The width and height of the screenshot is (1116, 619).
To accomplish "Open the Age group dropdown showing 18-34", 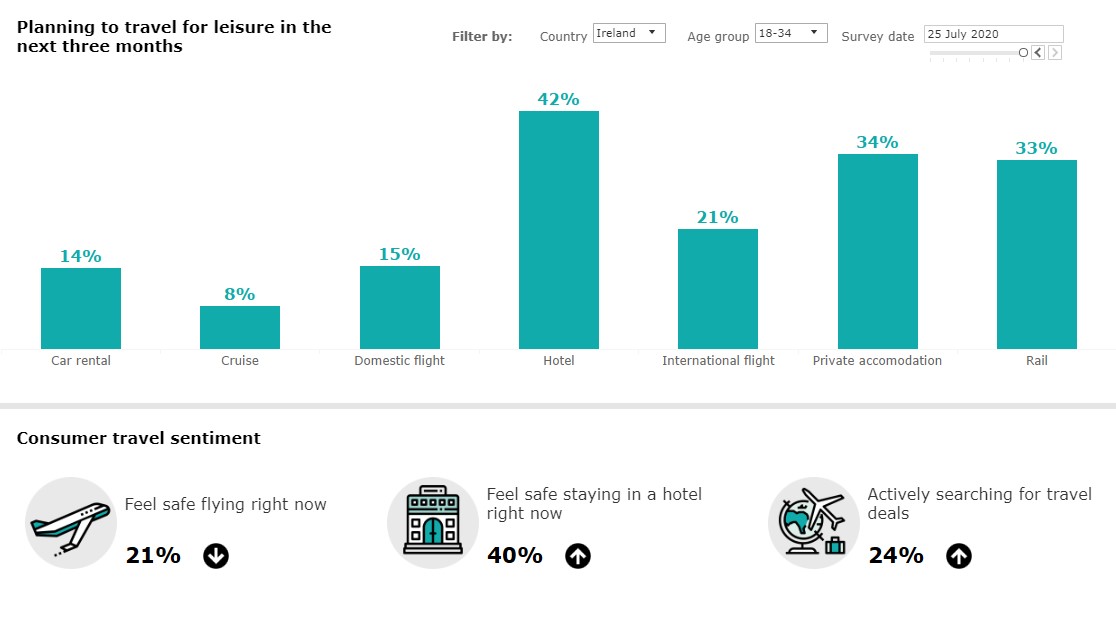I will click(x=791, y=34).
